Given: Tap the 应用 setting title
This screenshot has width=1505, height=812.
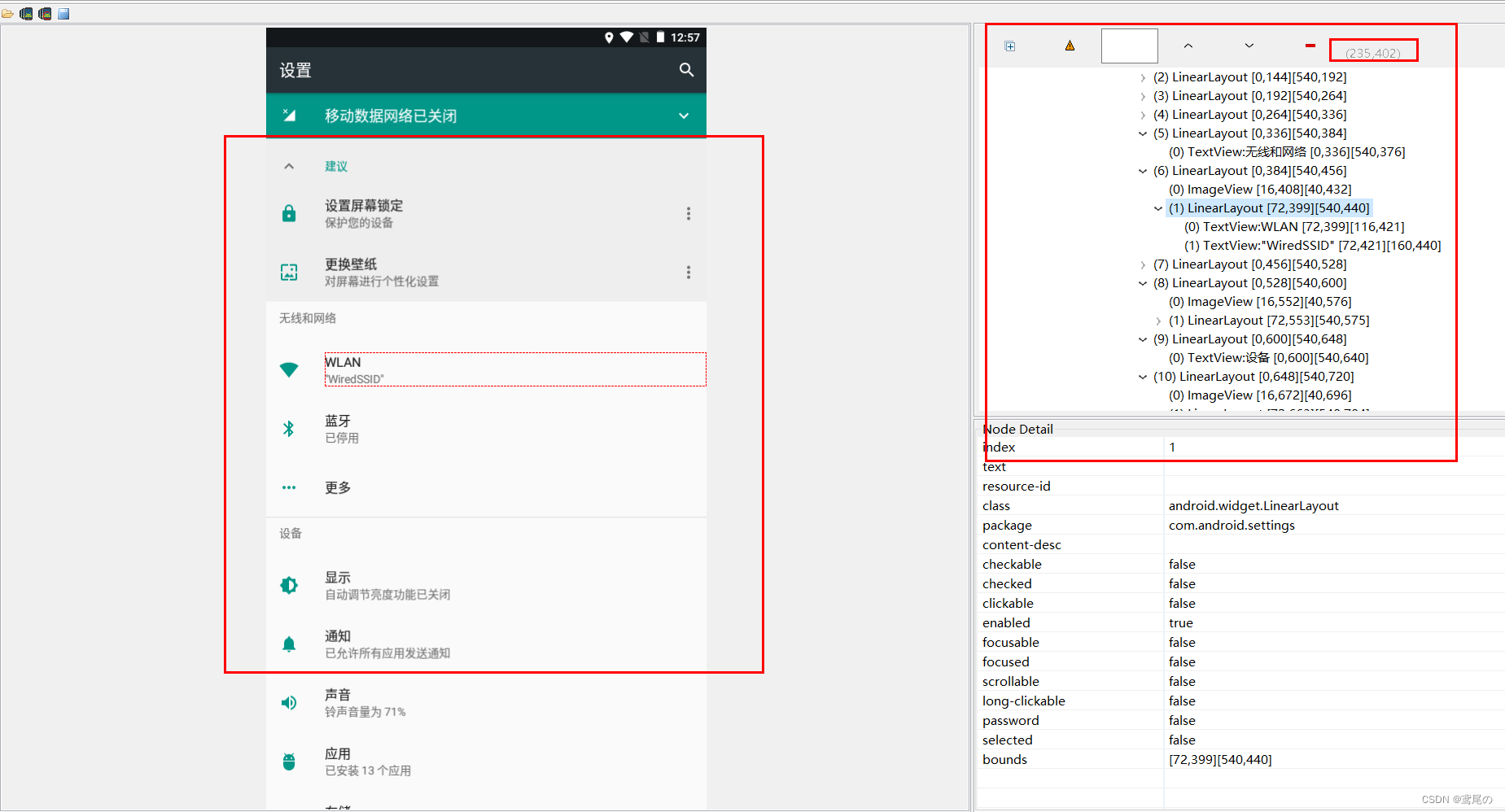Looking at the screenshot, I should click(x=338, y=754).
